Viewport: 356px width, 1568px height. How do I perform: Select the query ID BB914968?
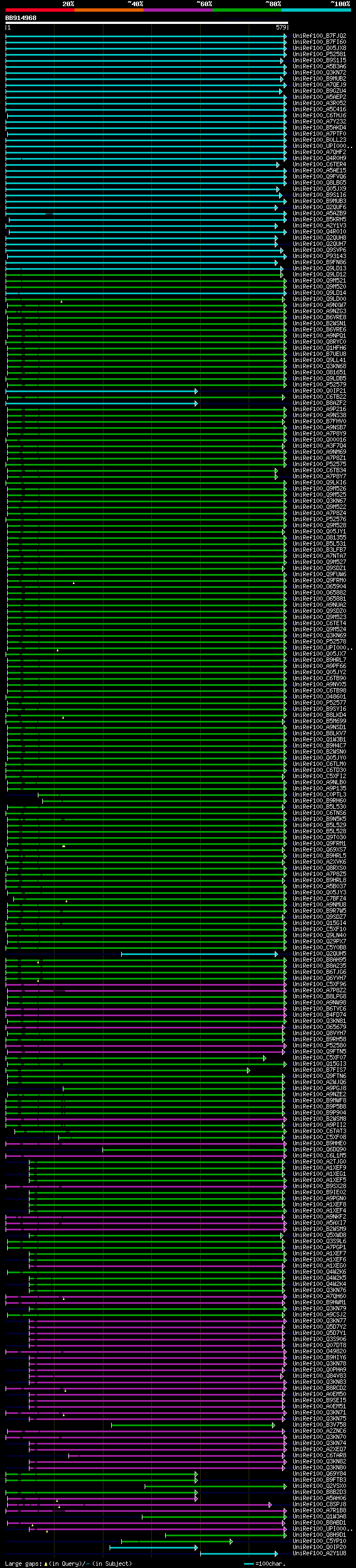click(x=21, y=18)
